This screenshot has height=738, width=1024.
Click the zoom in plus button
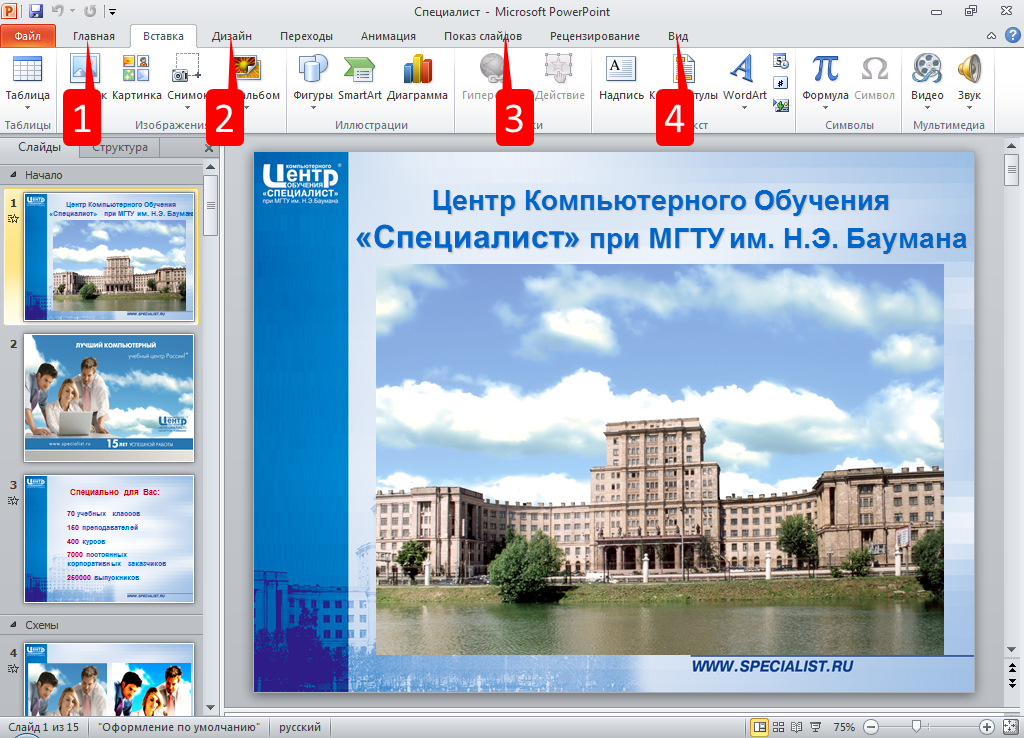point(987,727)
